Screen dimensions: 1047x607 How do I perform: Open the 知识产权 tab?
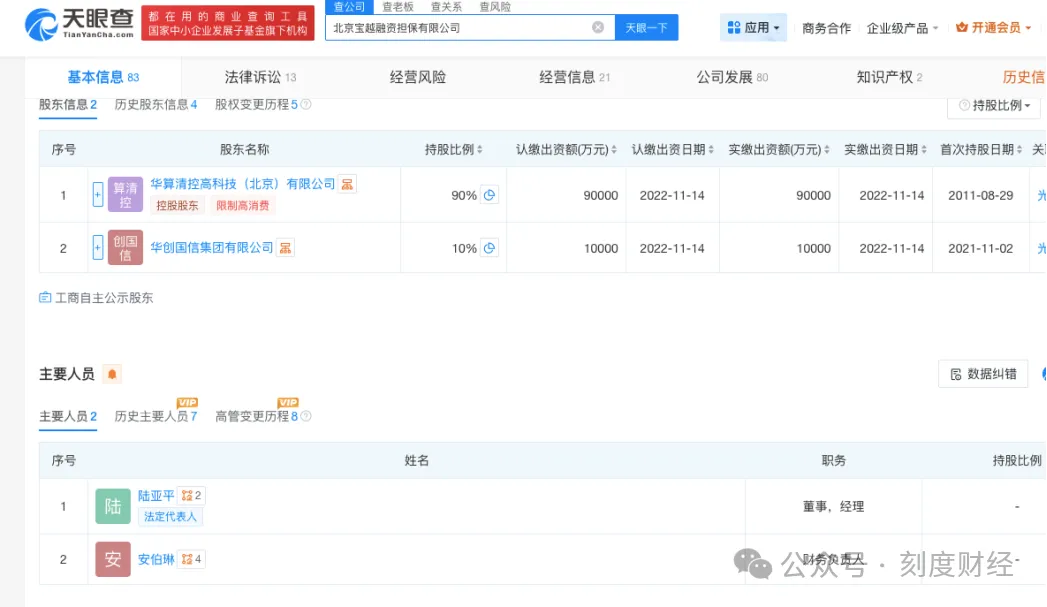(x=889, y=77)
